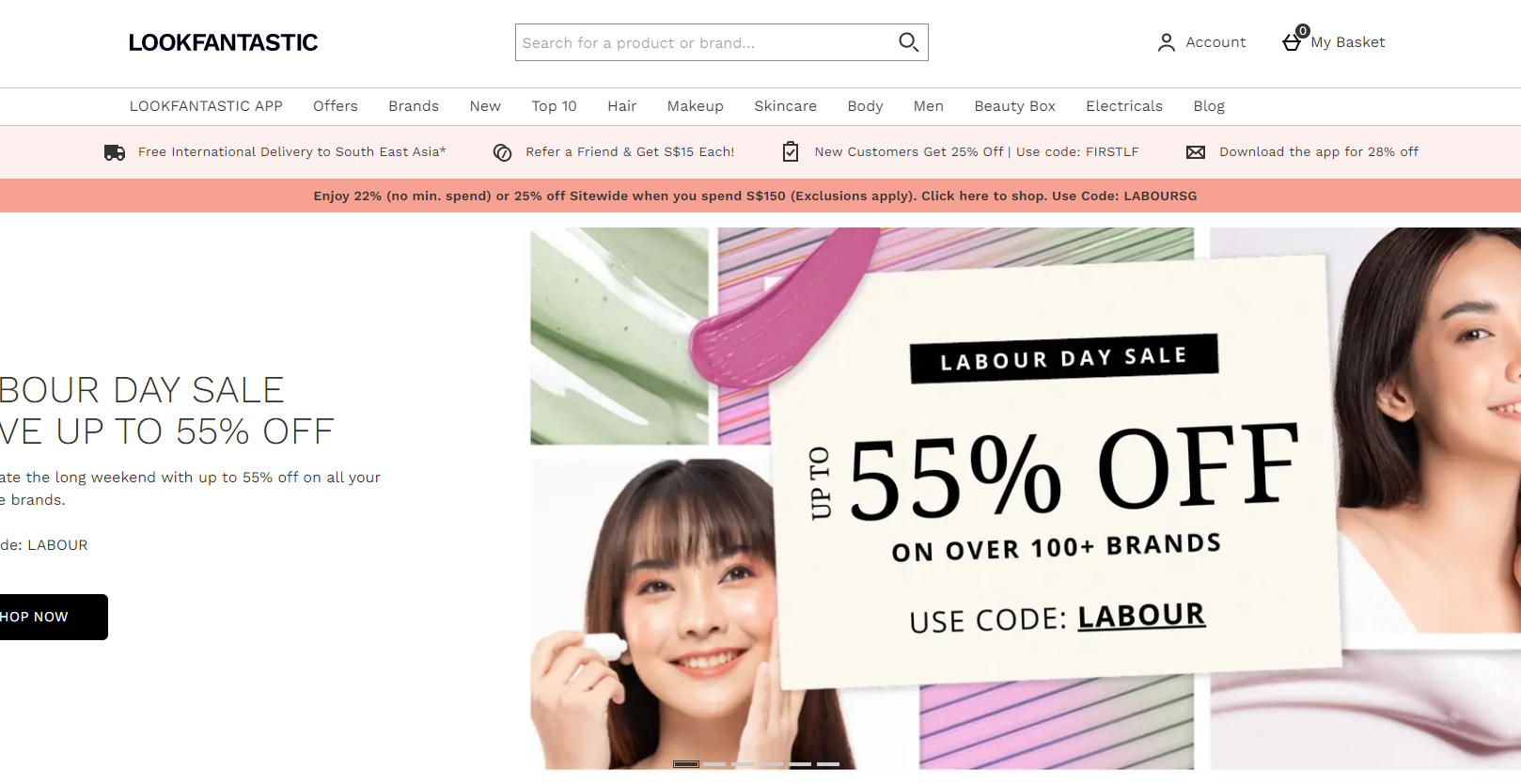The height and width of the screenshot is (784, 1521).
Task: Click the delivery truck icon
Action: tap(115, 152)
